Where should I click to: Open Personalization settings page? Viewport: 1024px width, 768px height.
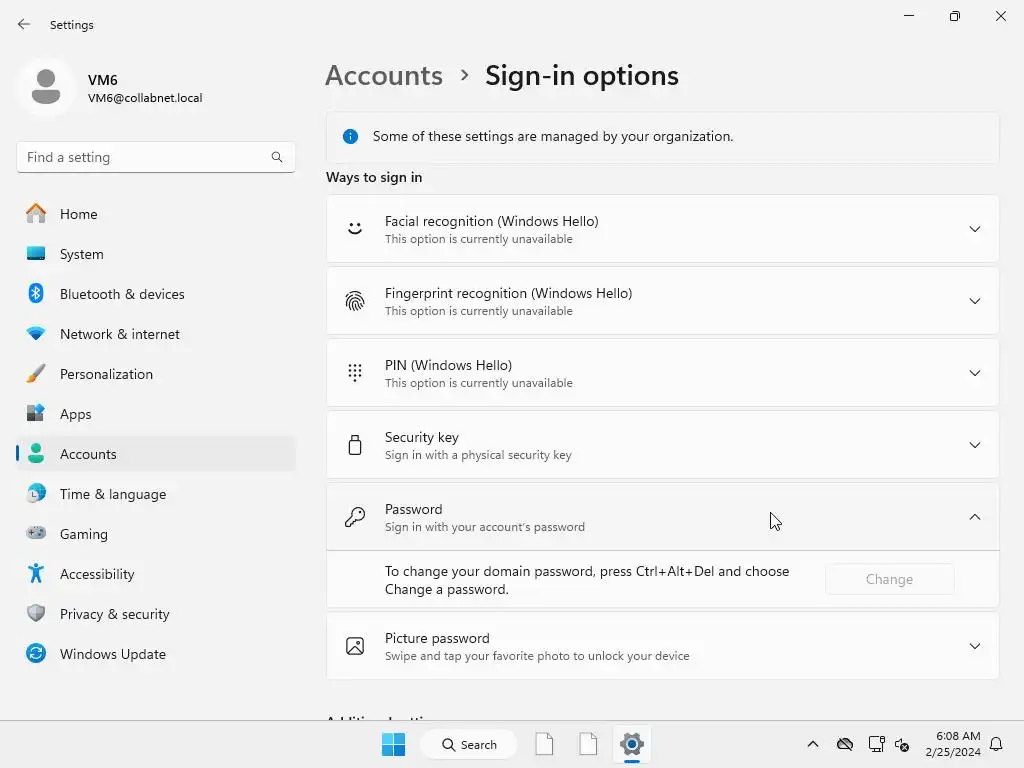click(156, 374)
